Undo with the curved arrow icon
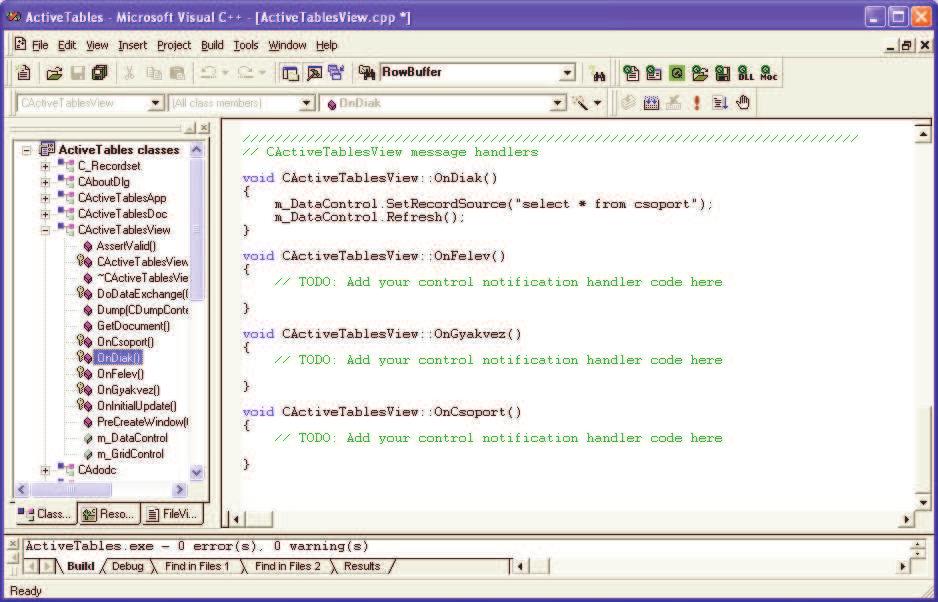Screen dimensions: 938x602 208,73
